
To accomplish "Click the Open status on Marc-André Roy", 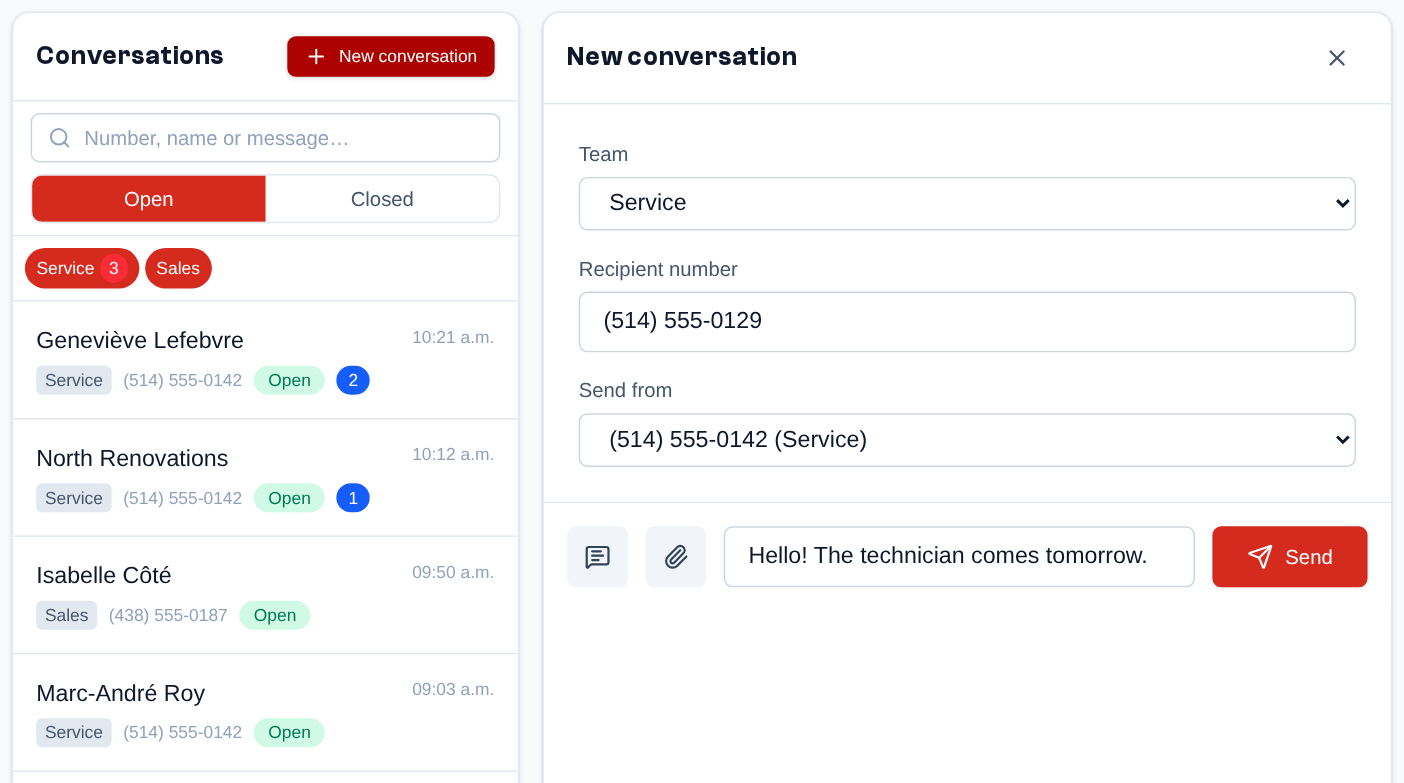I will [x=289, y=732].
